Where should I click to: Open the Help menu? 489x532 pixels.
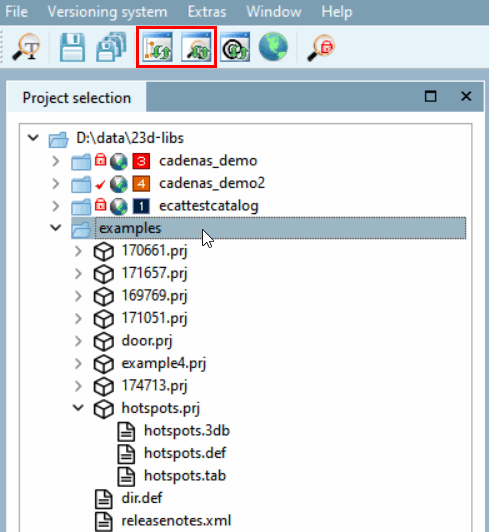pyautogui.click(x=337, y=12)
